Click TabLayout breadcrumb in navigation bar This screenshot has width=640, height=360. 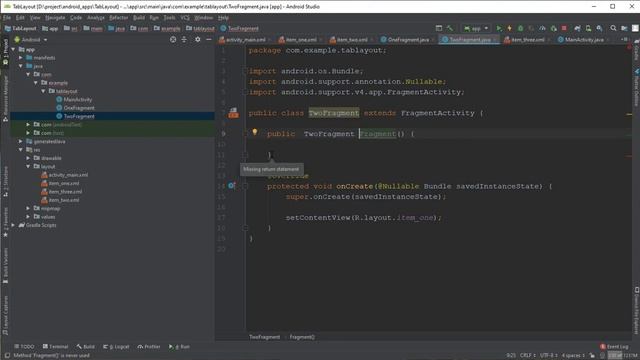(x=20, y=28)
